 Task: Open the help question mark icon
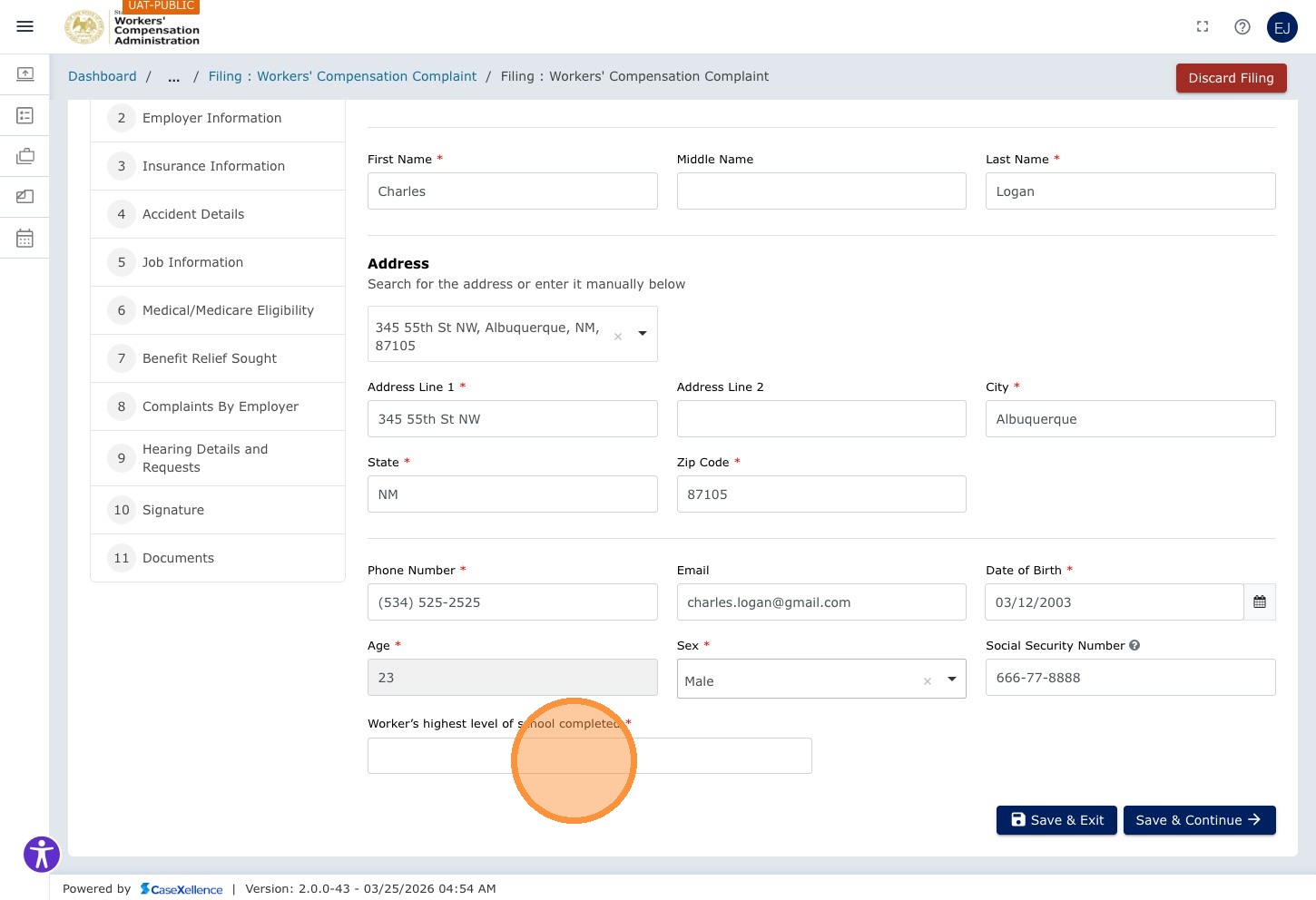click(x=1242, y=27)
